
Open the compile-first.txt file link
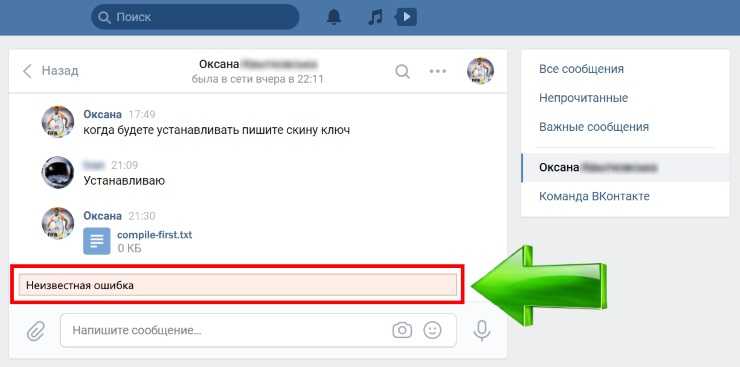[x=154, y=235]
